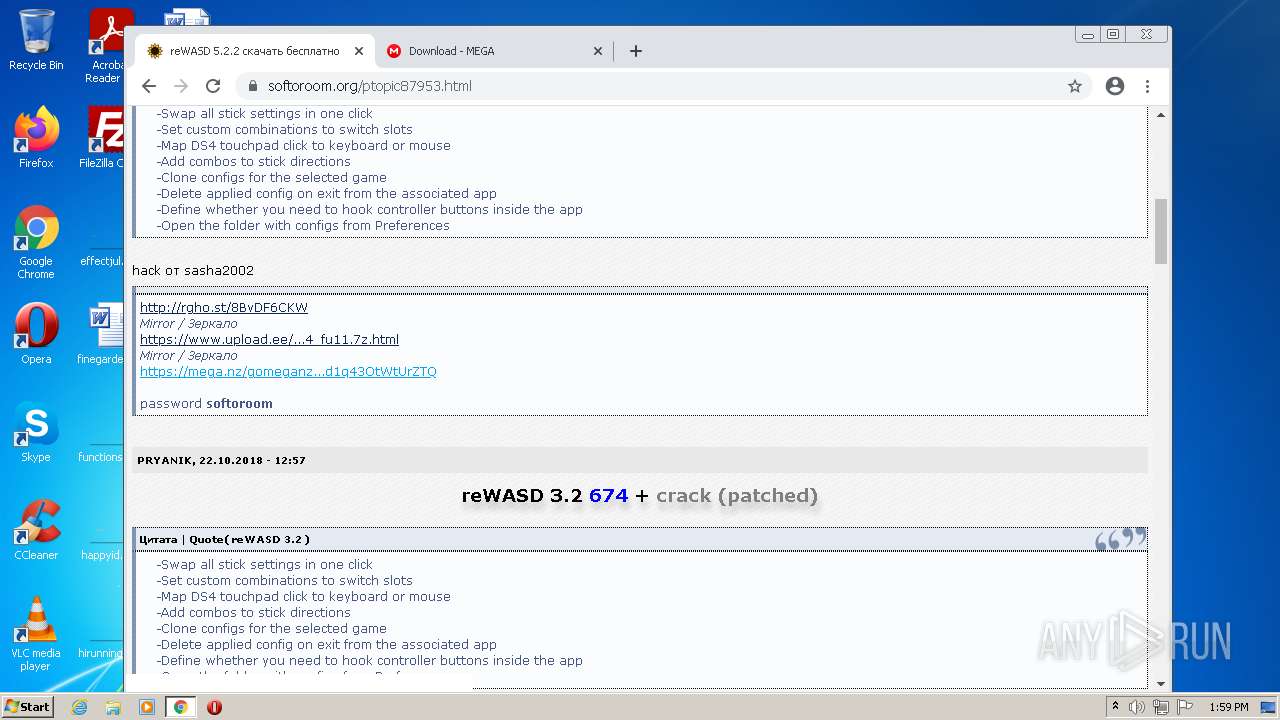Open Recycle Bin on the desktop
The width and height of the screenshot is (1280, 720).
tap(36, 40)
